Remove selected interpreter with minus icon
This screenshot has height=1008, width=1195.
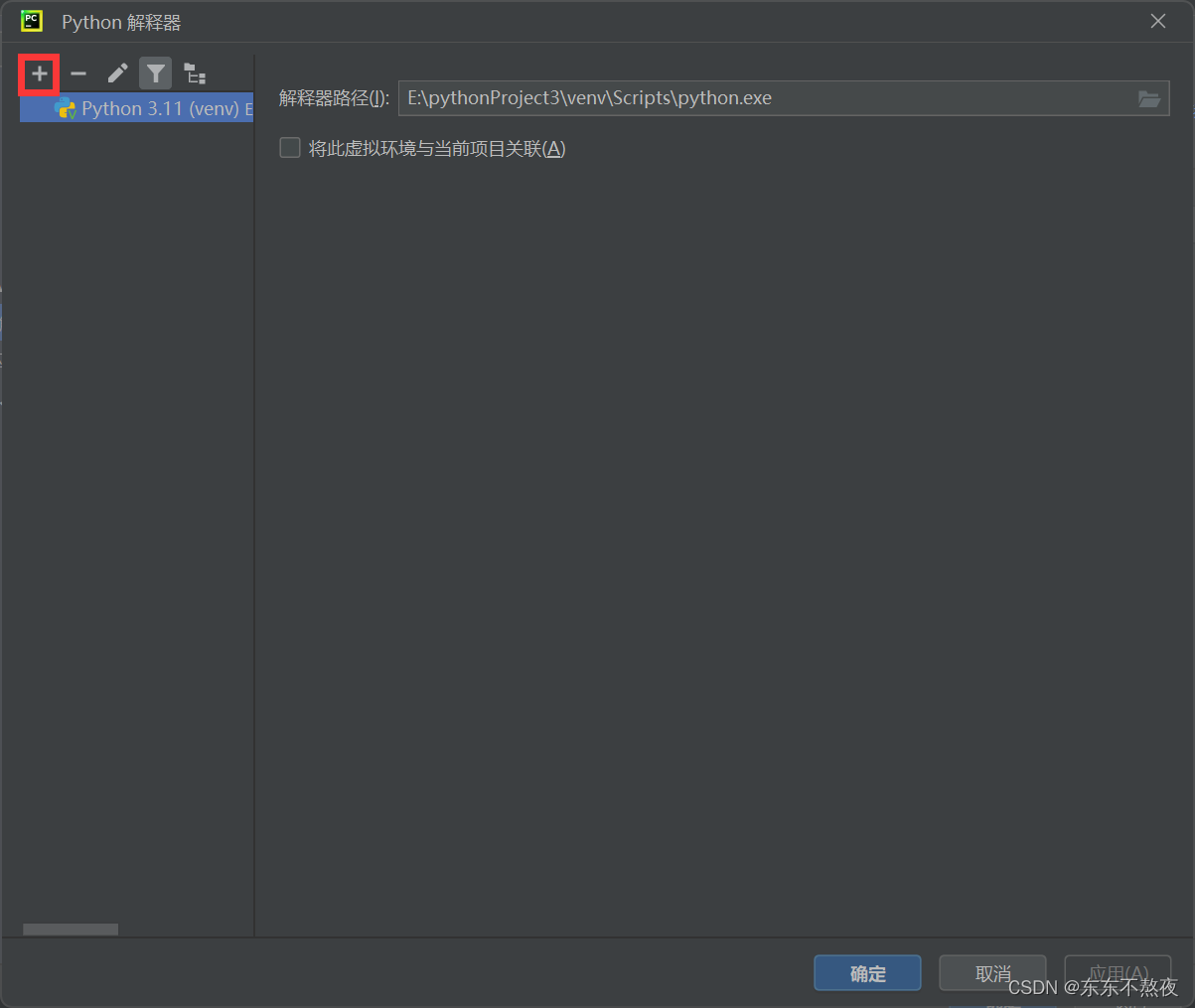click(x=78, y=73)
